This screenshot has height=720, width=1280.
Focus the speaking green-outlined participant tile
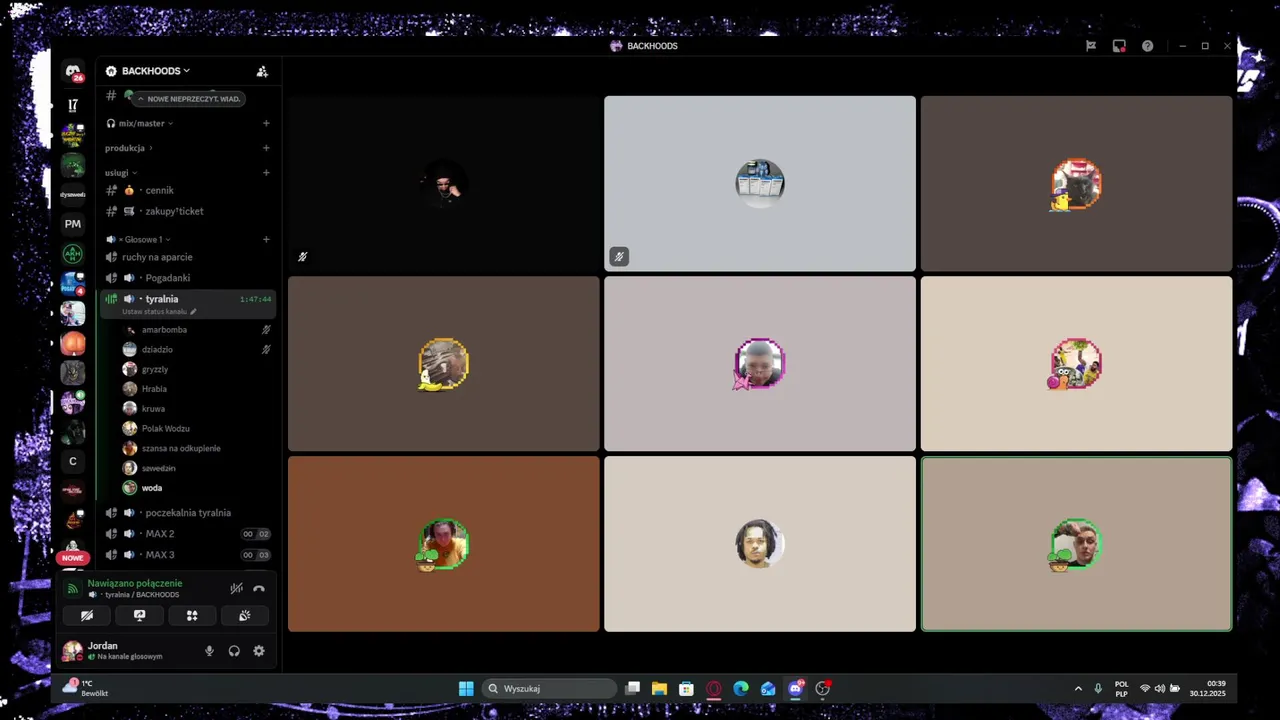point(1076,544)
